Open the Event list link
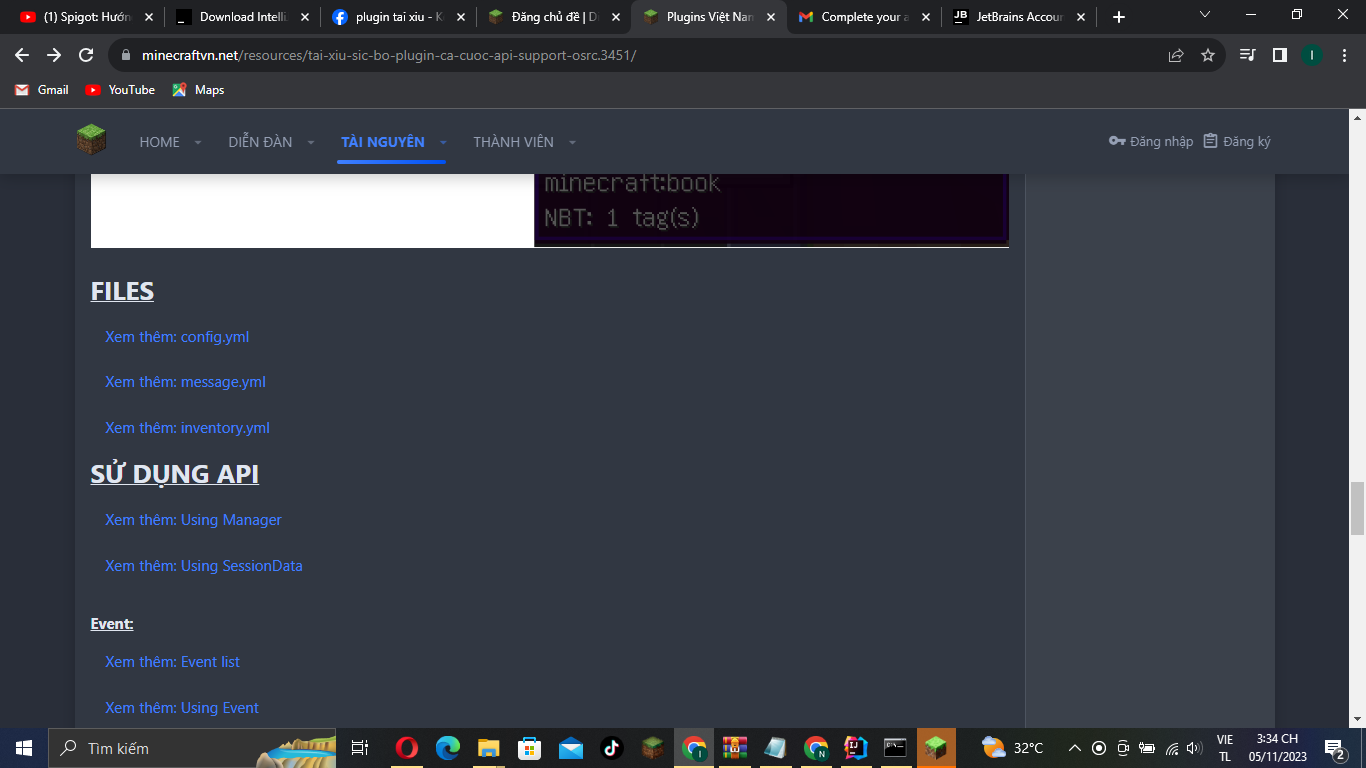The width and height of the screenshot is (1366, 768). 172,662
